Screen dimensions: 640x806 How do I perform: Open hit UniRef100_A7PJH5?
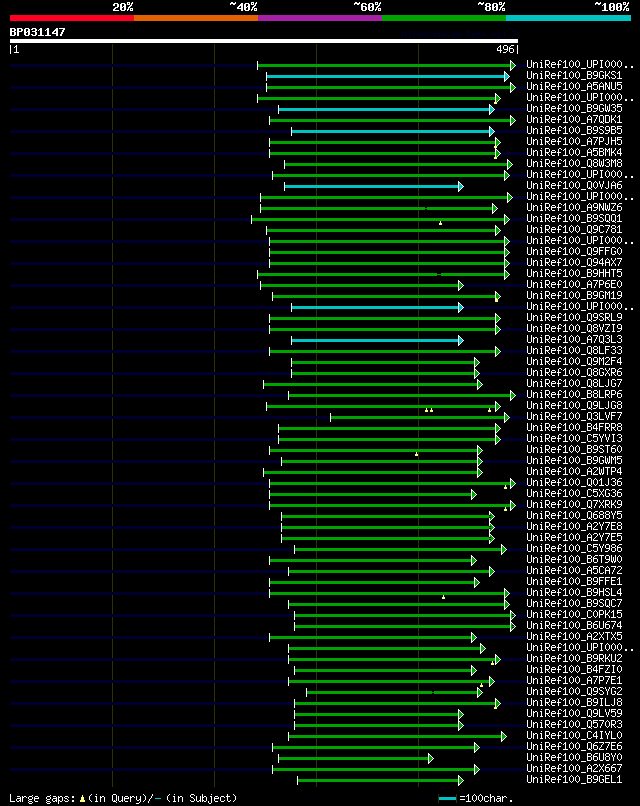click(574, 141)
